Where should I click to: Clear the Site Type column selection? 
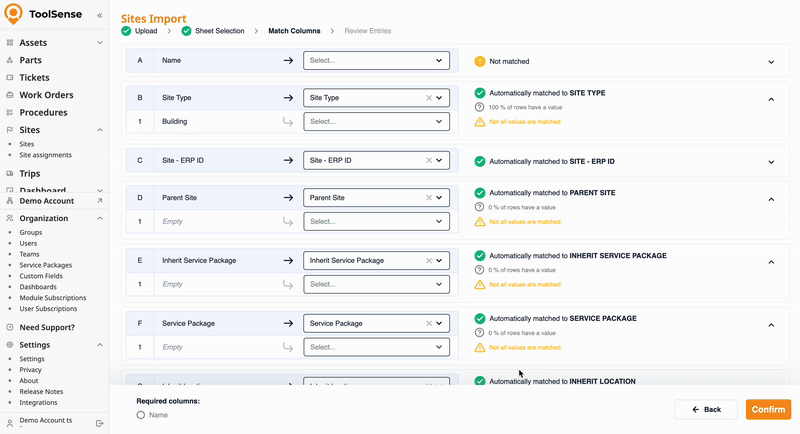tap(429, 98)
